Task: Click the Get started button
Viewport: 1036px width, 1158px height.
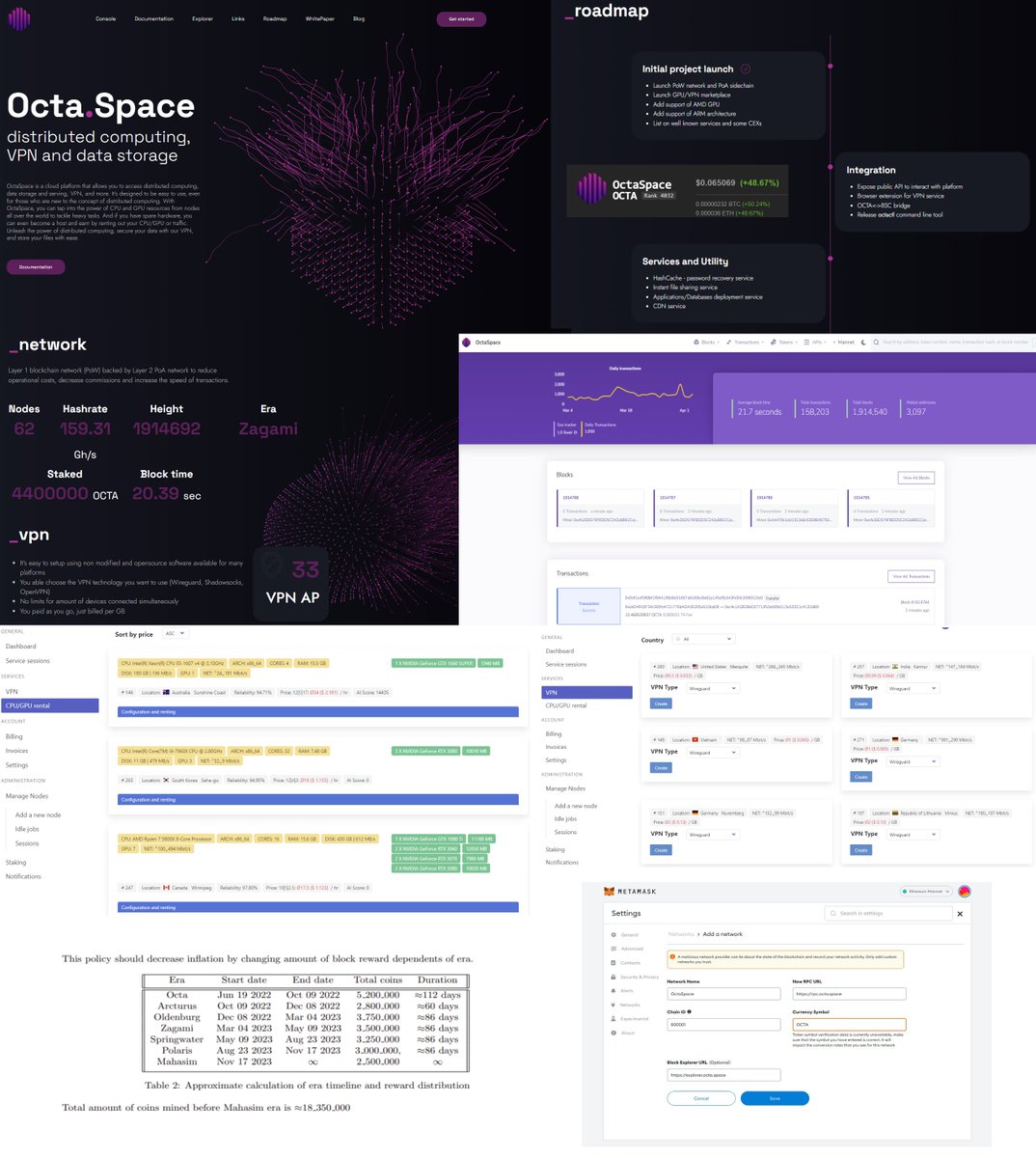Action: pos(461,18)
